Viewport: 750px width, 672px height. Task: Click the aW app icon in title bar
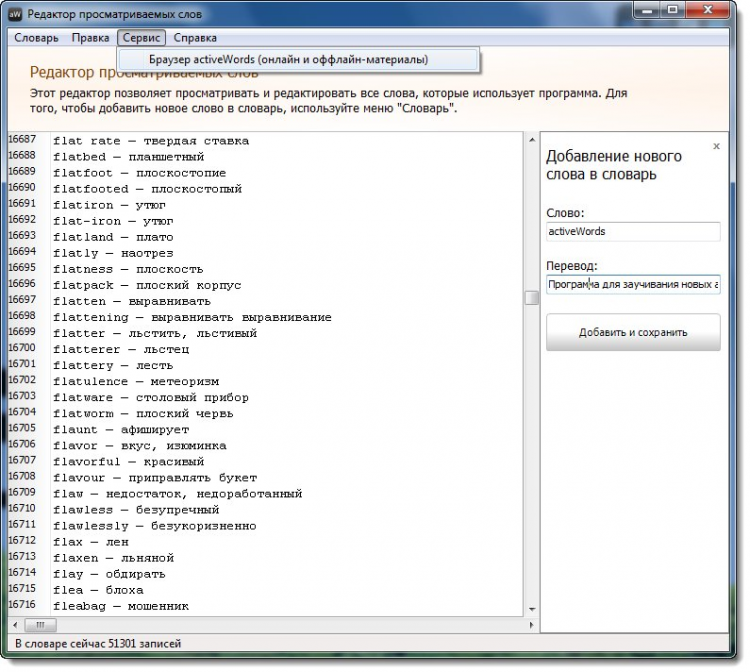coord(15,14)
